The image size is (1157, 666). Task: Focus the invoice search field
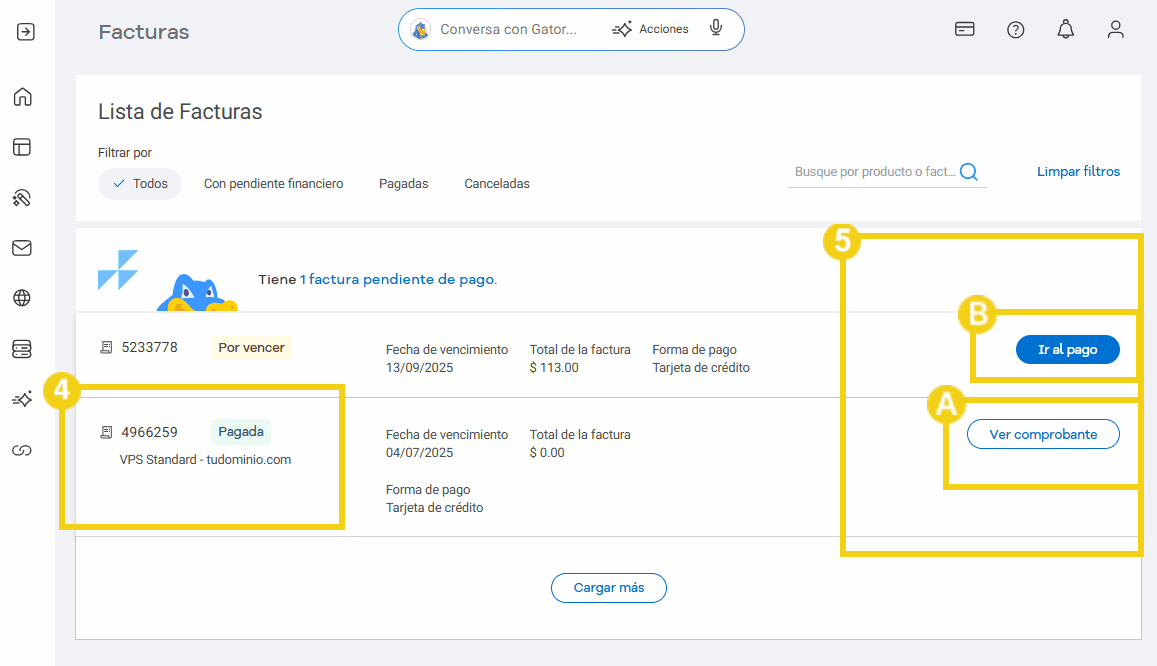[875, 172]
